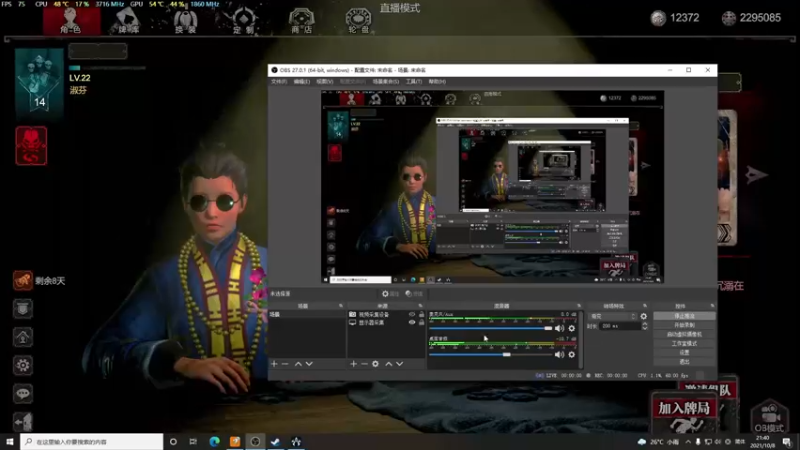Click the shield icon in game sidebar
Screen dimensions: 800x450
(x=22, y=309)
